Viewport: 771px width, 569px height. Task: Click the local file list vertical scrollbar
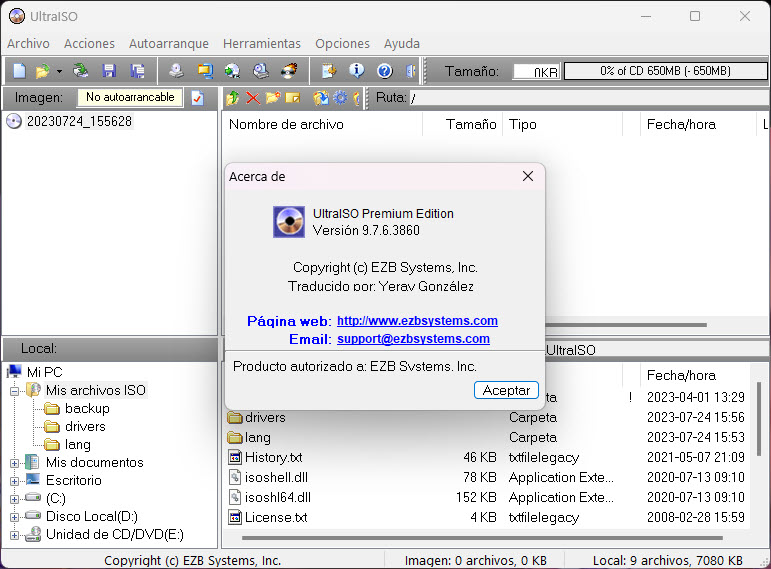[759, 419]
